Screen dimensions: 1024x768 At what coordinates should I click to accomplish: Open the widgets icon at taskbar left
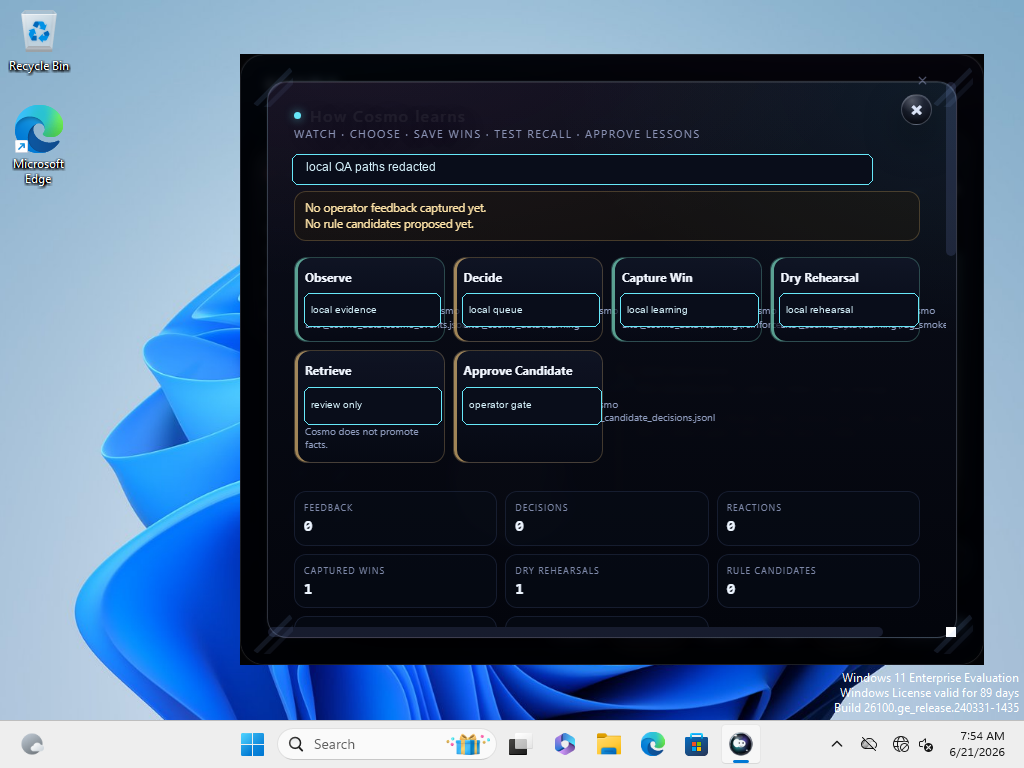tap(32, 744)
